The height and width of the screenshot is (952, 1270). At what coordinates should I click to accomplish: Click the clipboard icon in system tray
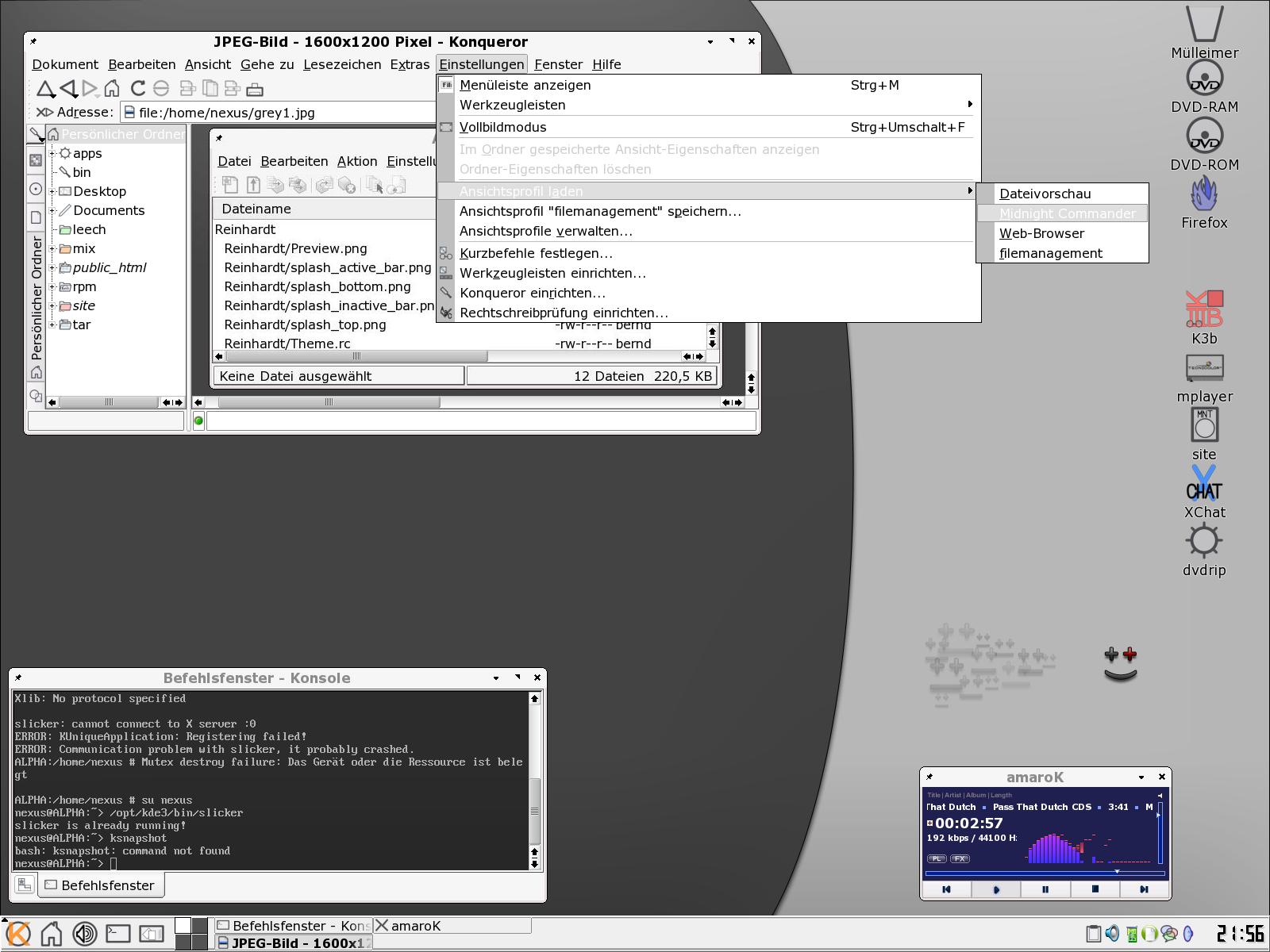pos(1094,934)
